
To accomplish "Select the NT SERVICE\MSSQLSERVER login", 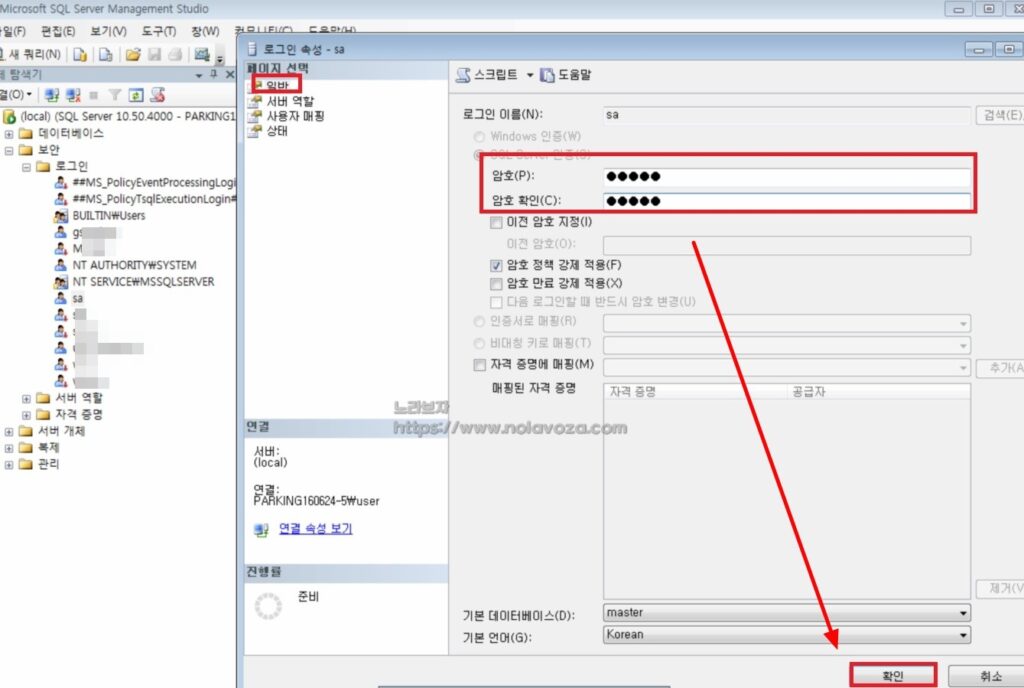I will (x=144, y=282).
